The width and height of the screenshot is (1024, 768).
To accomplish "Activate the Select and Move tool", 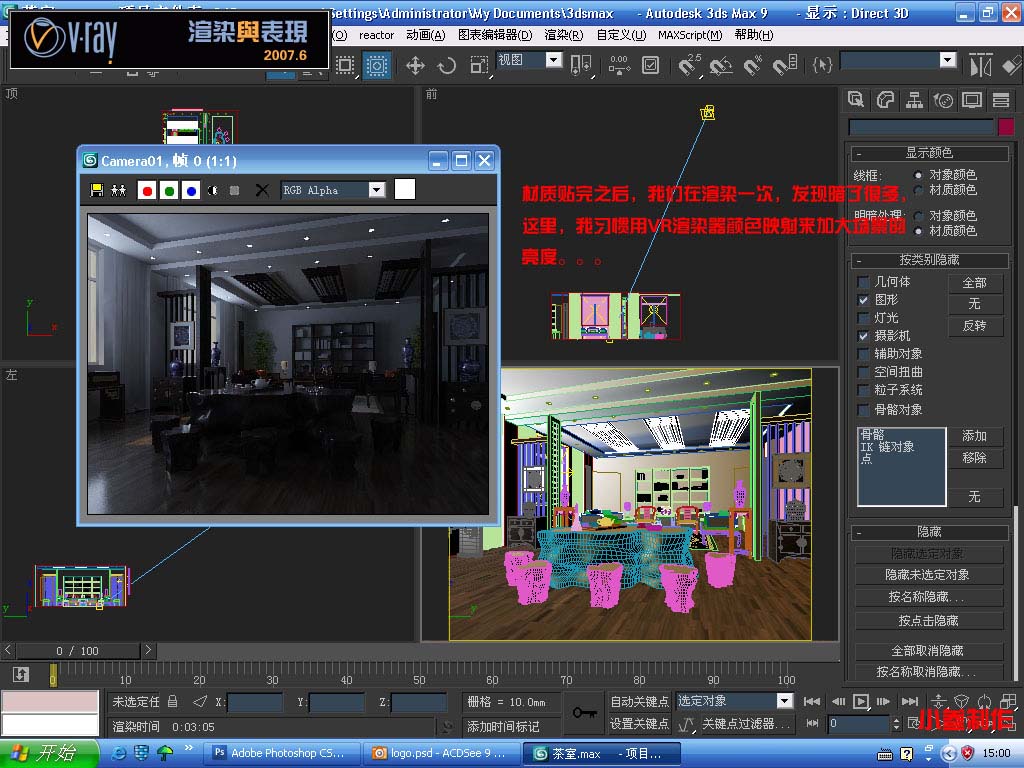I will coord(415,65).
